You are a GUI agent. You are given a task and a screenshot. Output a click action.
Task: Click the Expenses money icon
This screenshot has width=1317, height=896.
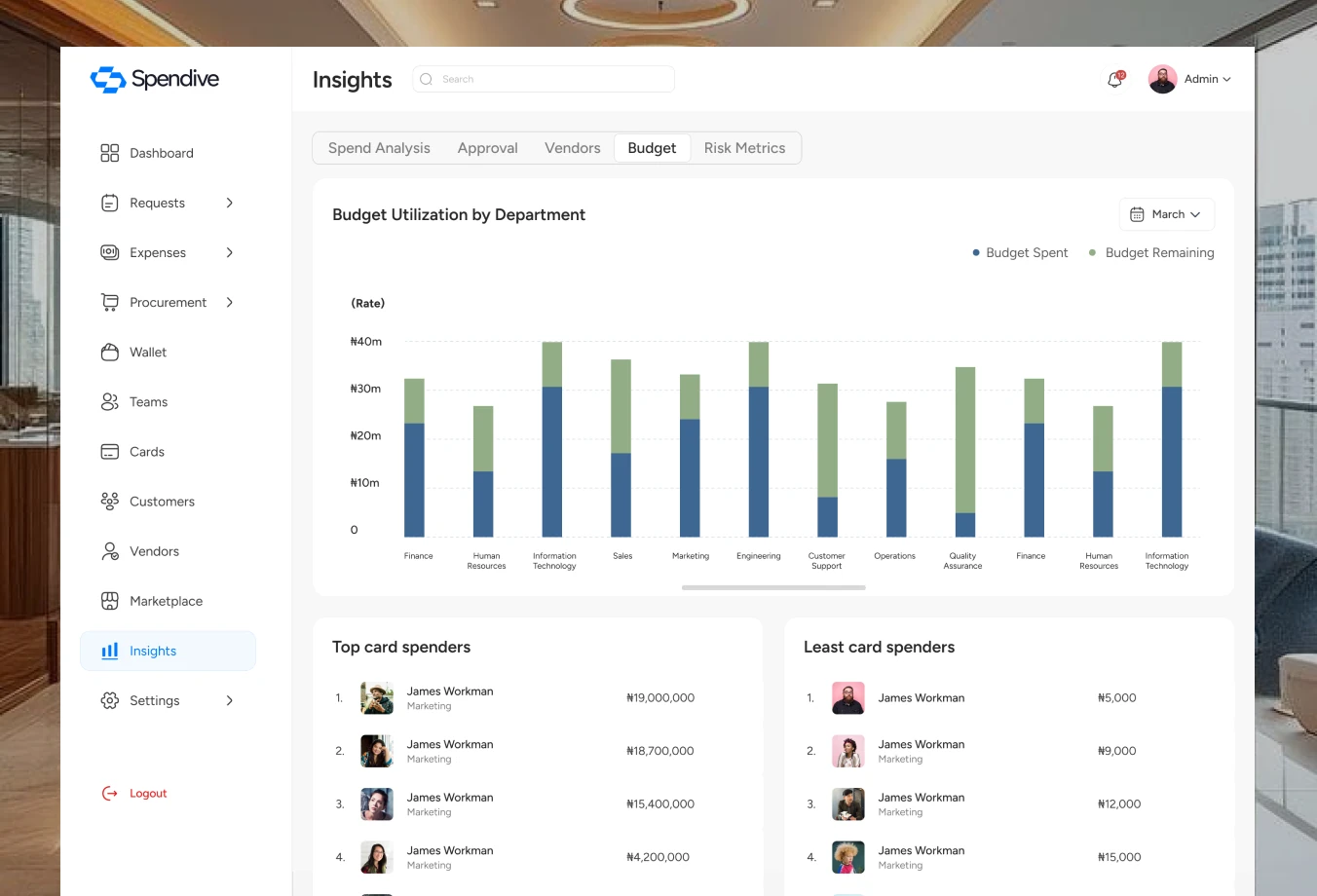point(110,252)
